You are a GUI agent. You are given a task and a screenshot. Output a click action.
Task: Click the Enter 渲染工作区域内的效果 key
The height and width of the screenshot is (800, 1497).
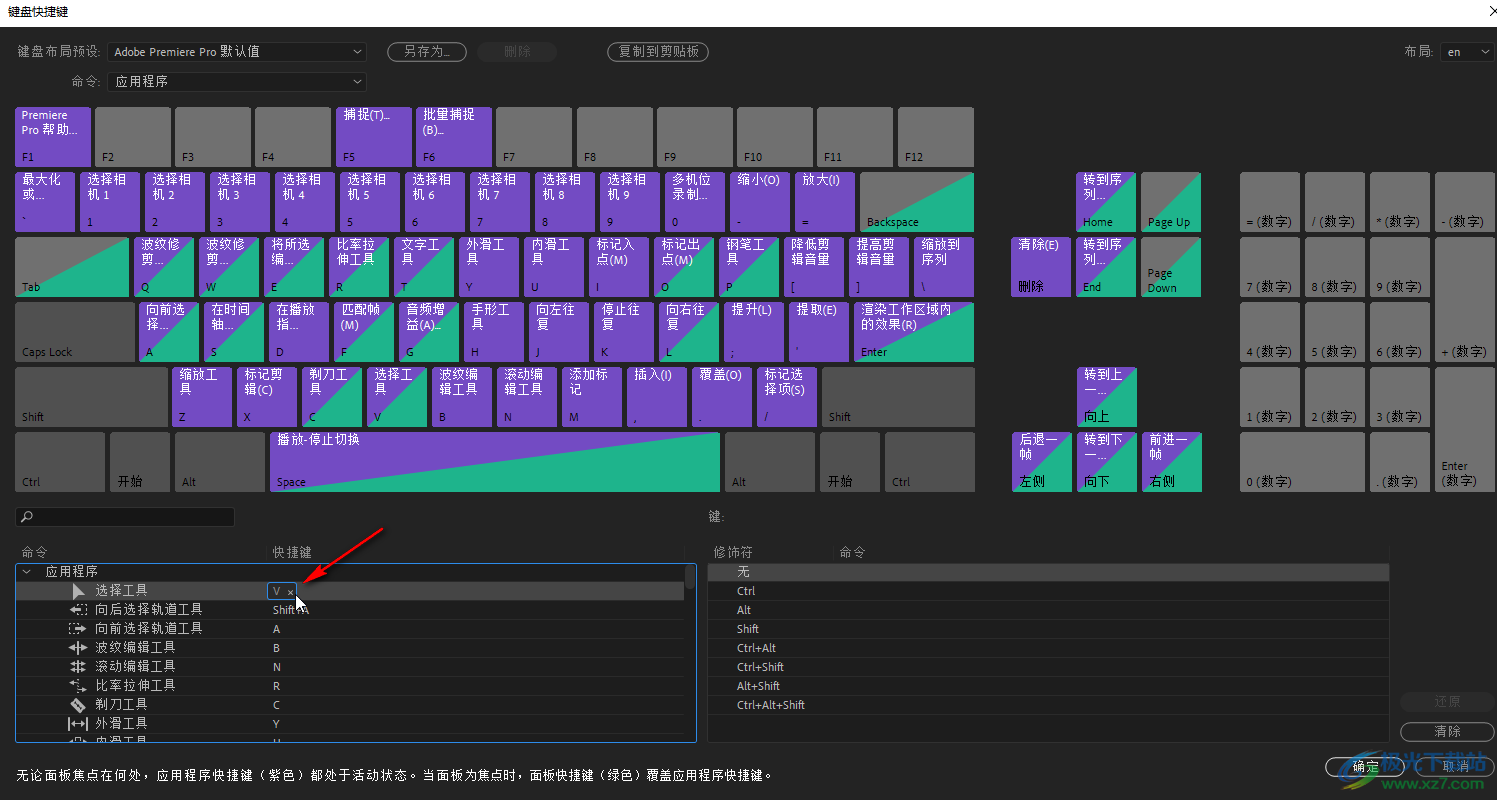(x=914, y=332)
